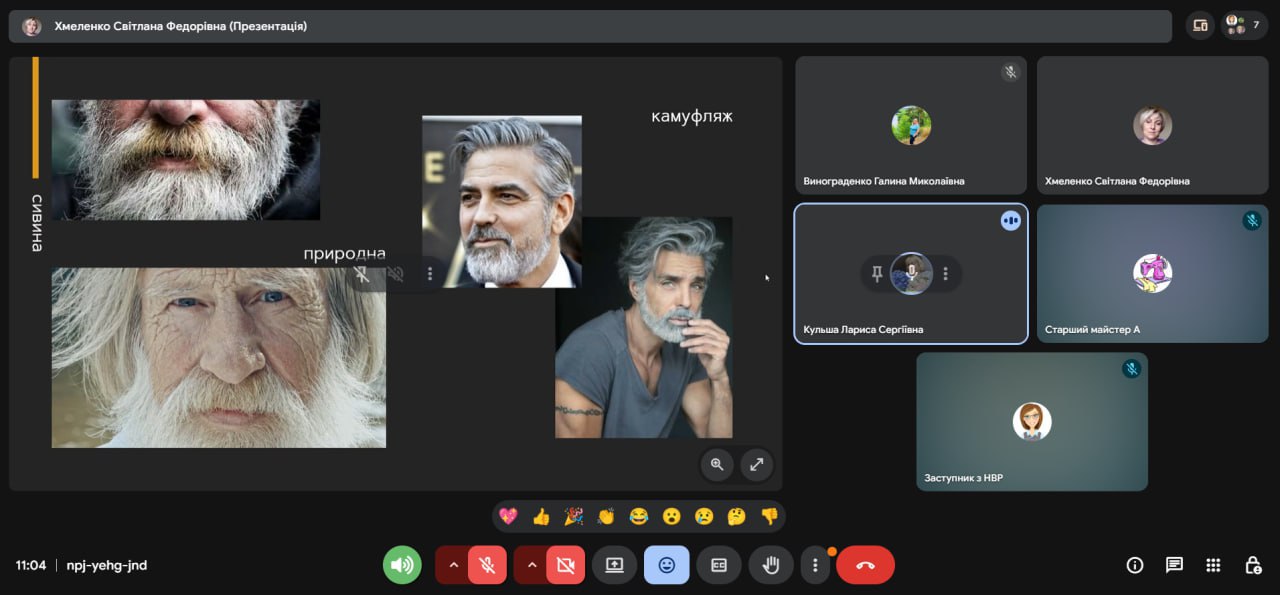Open options for Кульша Лариса Сергіївна's tile

[x=945, y=274]
